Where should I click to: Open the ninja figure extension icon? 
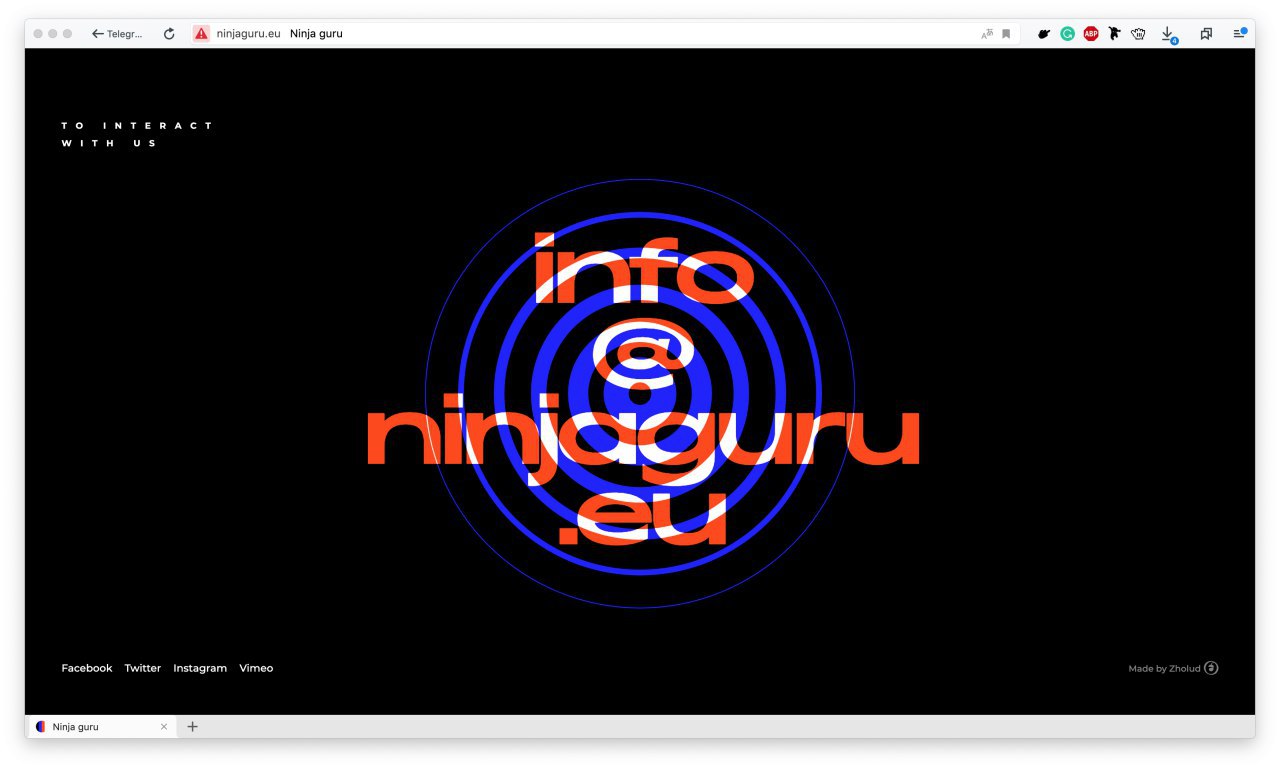(1114, 34)
